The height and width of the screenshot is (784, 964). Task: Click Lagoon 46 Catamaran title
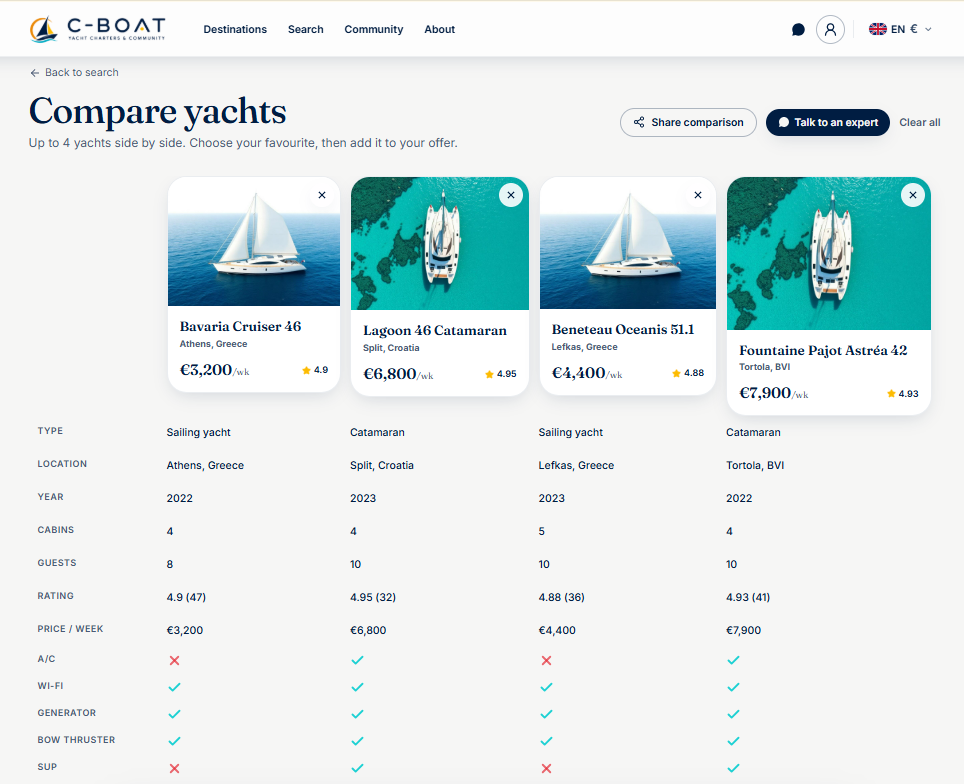click(435, 331)
